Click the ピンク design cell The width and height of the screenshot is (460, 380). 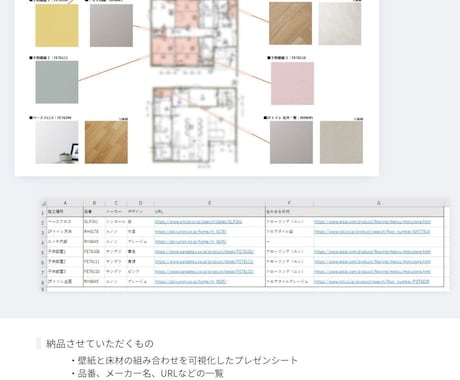140,272
